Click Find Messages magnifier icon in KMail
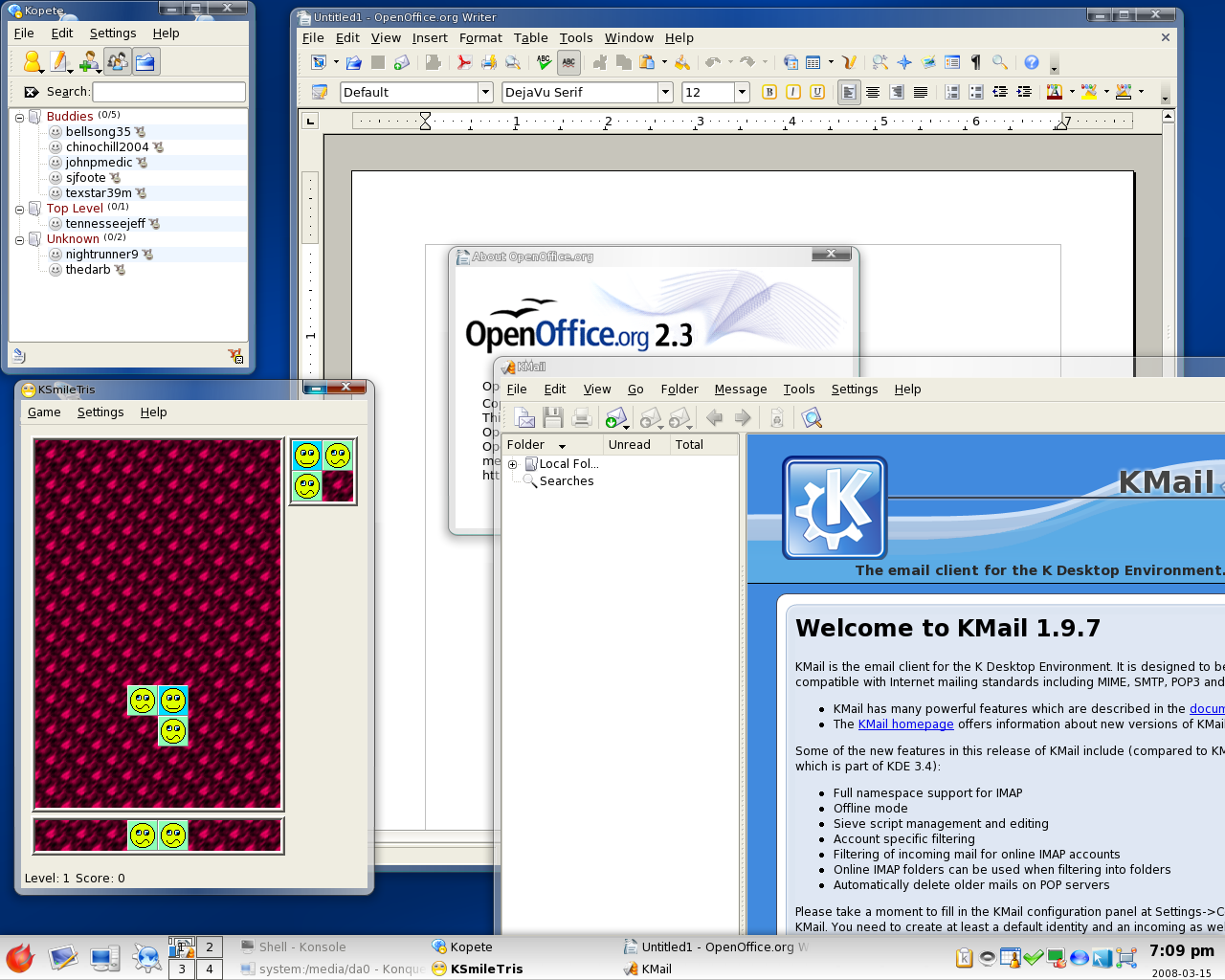The height and width of the screenshot is (980, 1225). pos(812,417)
